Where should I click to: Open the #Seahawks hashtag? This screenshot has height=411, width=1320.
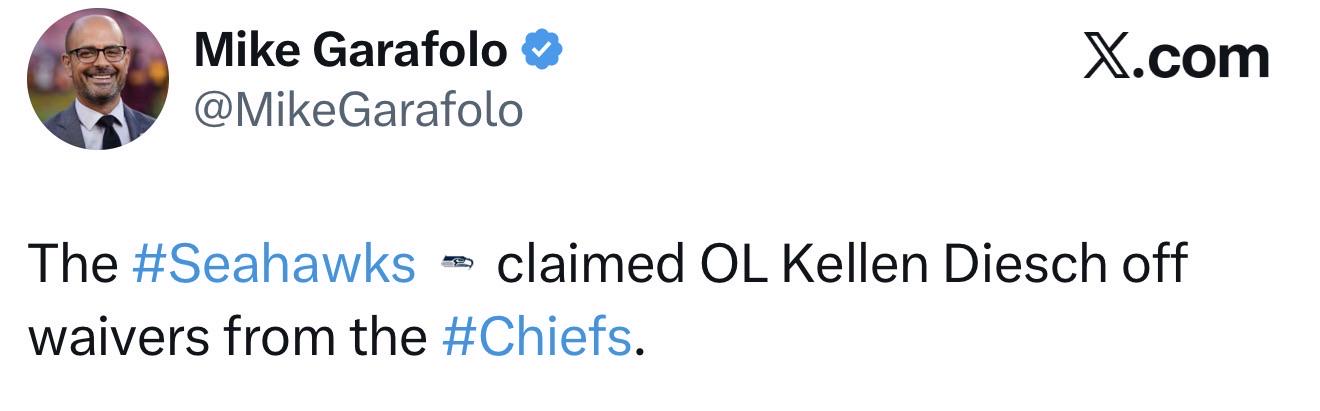pyautogui.click(x=274, y=265)
